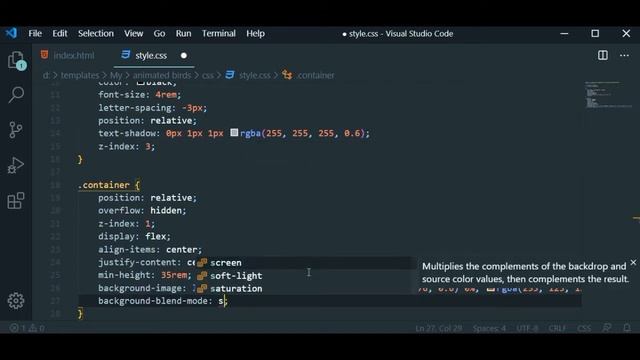Viewport: 640px width, 360px height.
Task: Open the Extensions view
Action: (16, 201)
